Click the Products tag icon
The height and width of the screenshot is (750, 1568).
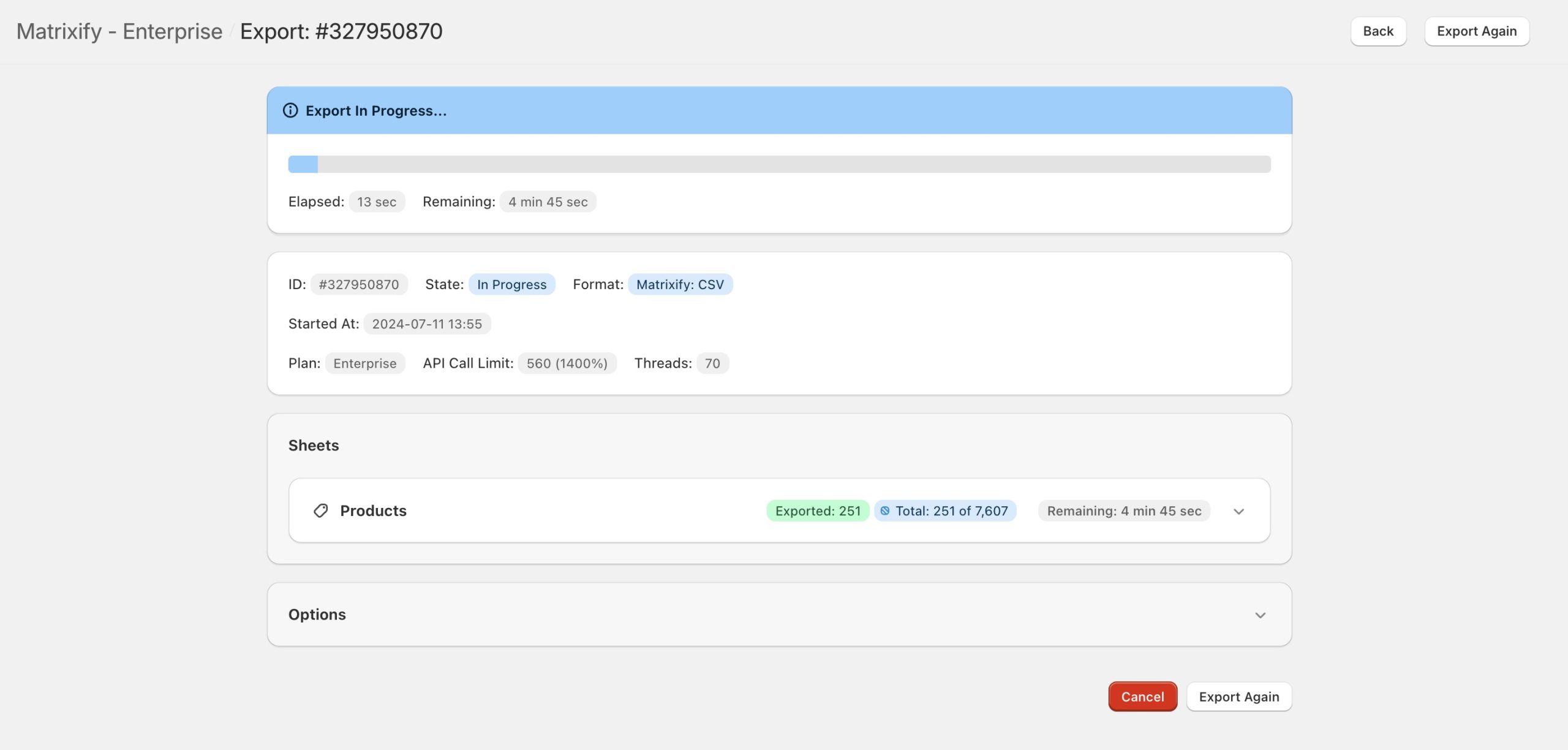320,510
